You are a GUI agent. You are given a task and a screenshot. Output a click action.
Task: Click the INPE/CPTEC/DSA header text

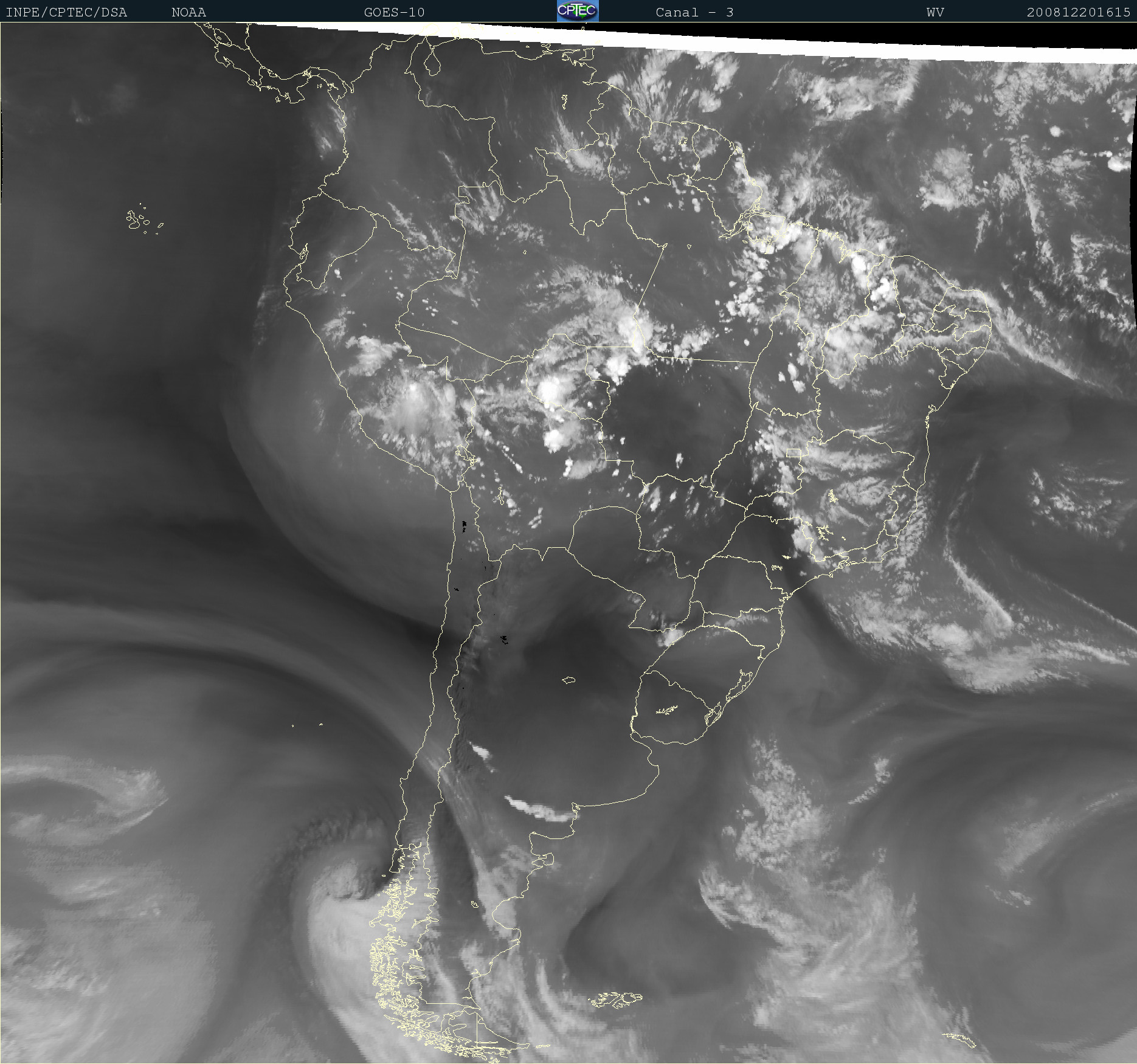click(x=66, y=12)
